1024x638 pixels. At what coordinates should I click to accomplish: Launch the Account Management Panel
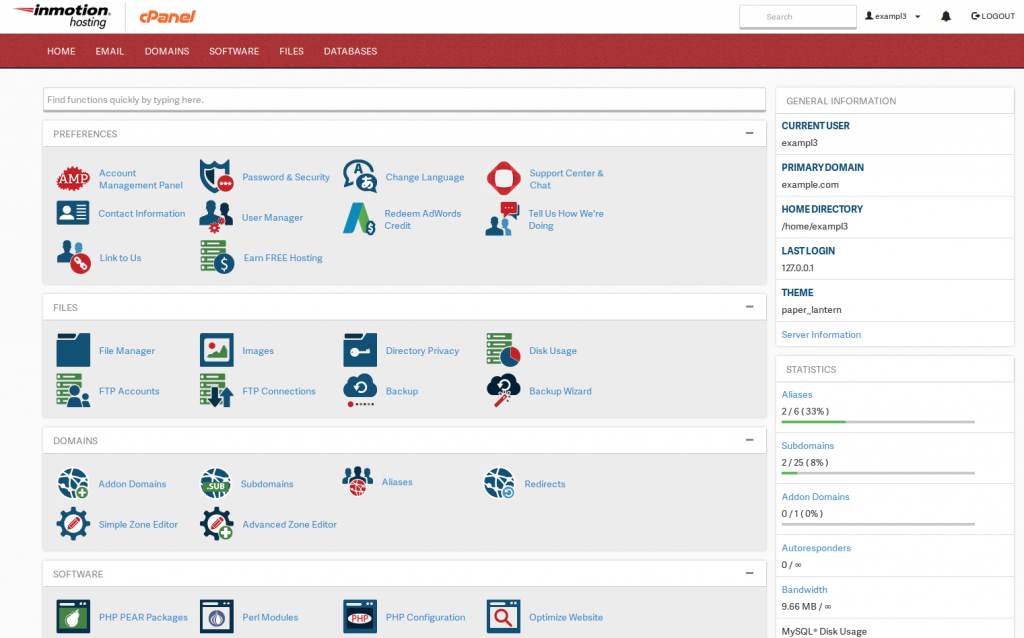coord(140,177)
